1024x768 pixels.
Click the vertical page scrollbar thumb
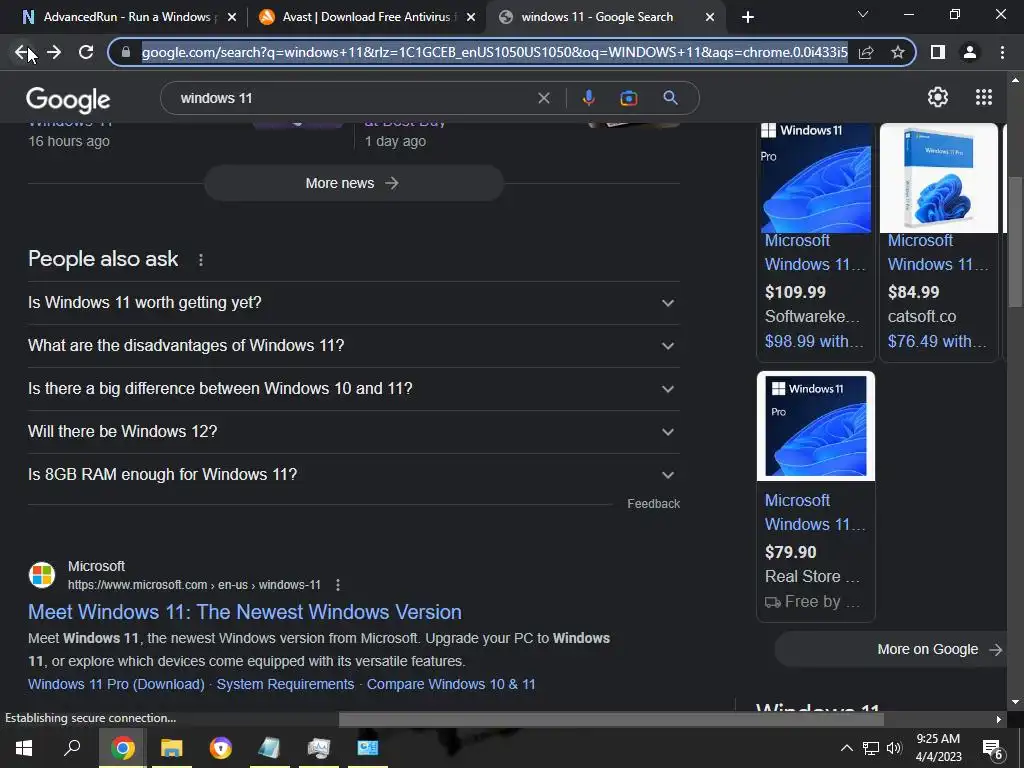1015,242
